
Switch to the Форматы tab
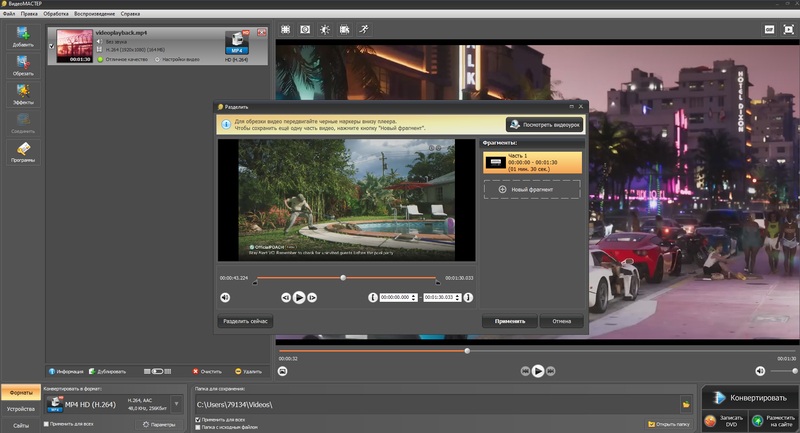coord(21,393)
